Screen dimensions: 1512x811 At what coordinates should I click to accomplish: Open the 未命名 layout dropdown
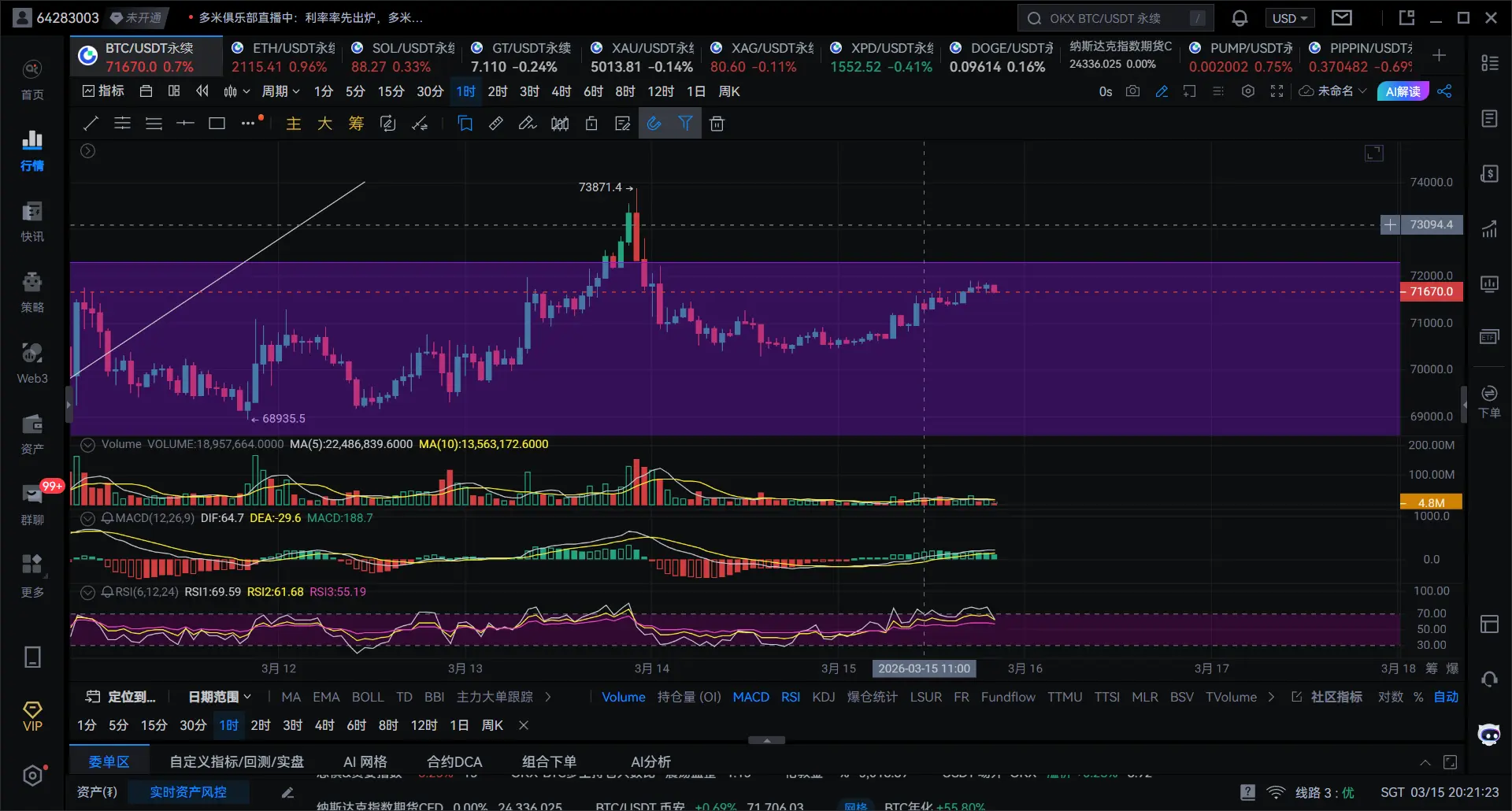(x=1332, y=91)
